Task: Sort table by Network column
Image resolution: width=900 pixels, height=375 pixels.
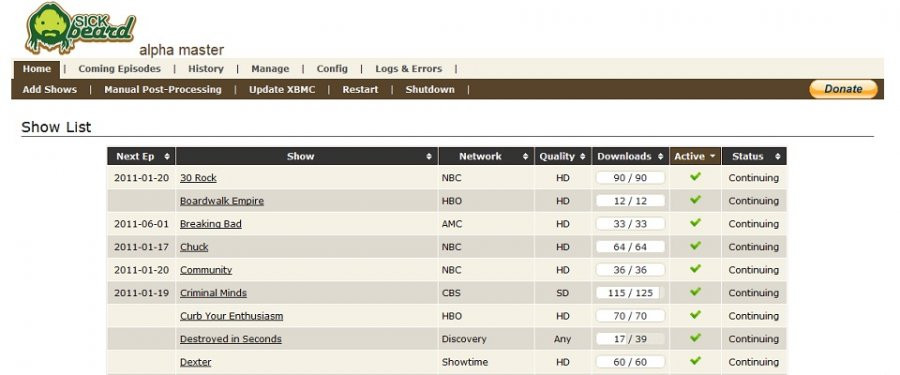Action: pyautogui.click(x=486, y=156)
